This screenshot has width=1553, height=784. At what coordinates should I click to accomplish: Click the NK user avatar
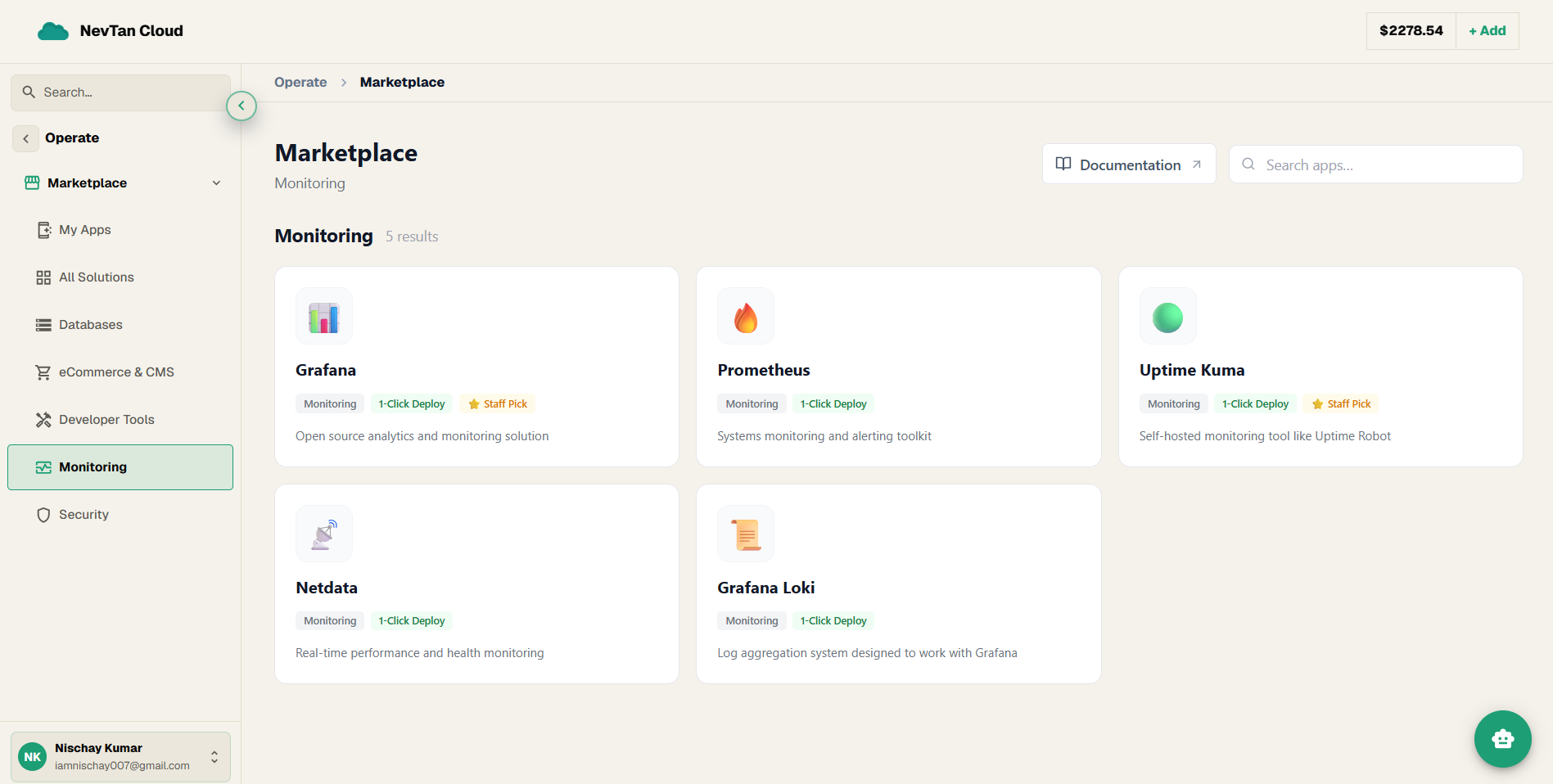pos(33,757)
